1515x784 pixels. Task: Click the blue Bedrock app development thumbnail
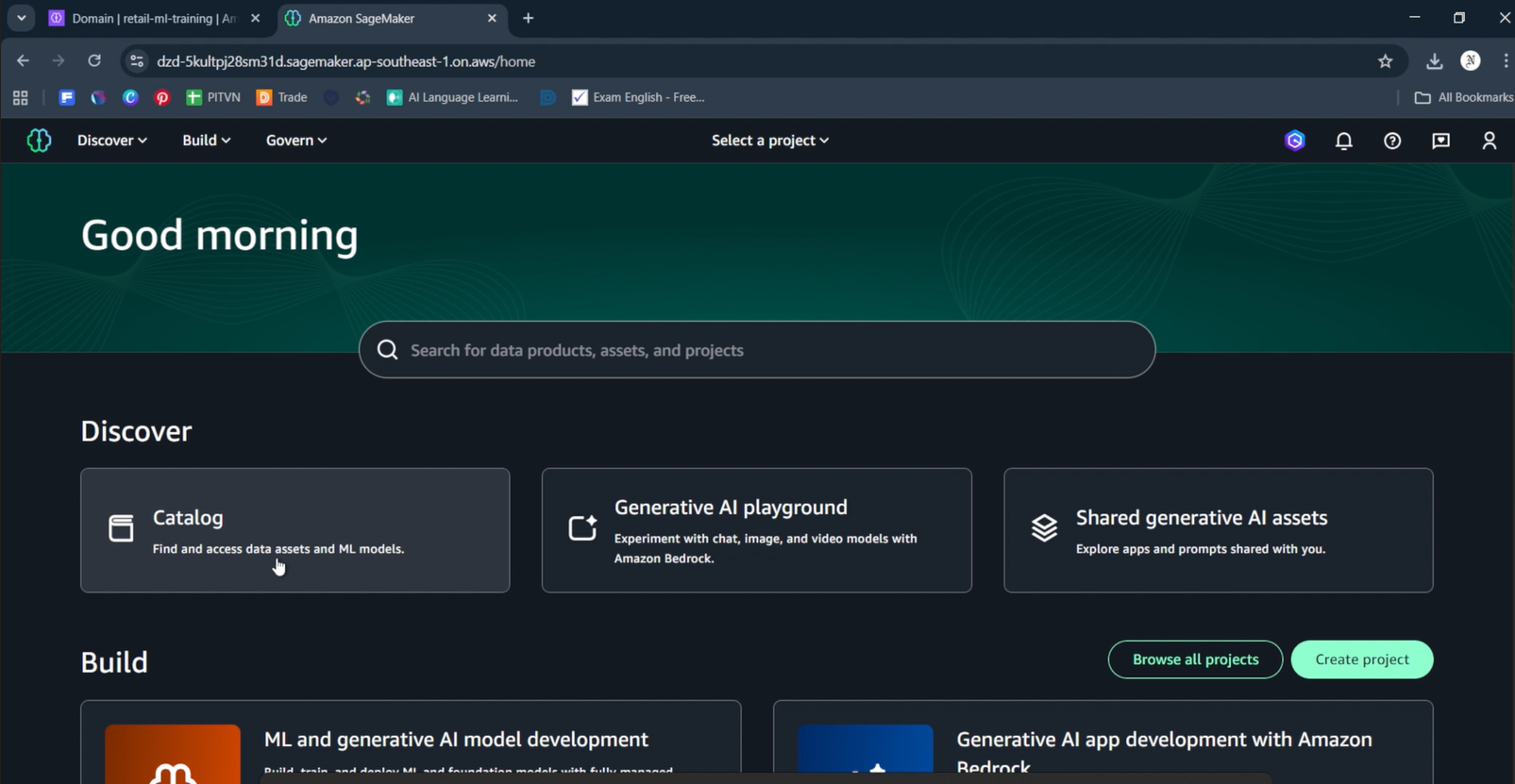point(865,754)
